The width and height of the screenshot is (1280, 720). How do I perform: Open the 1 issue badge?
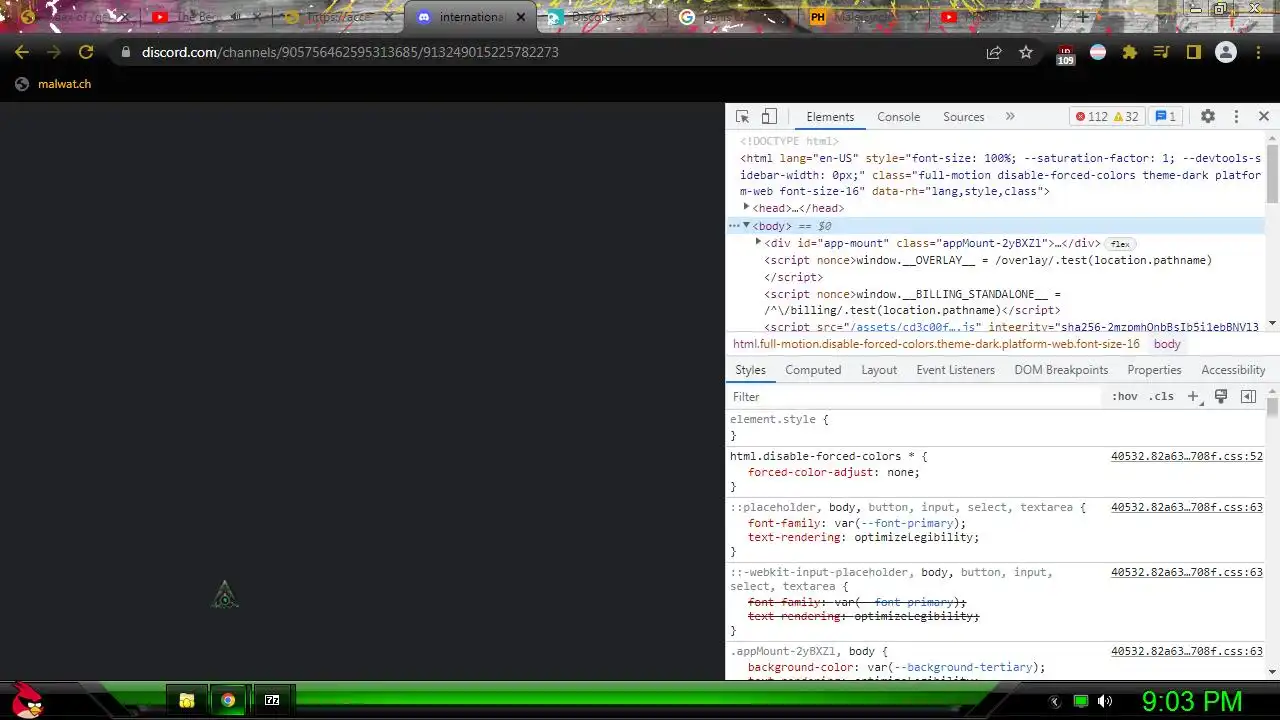point(1166,117)
